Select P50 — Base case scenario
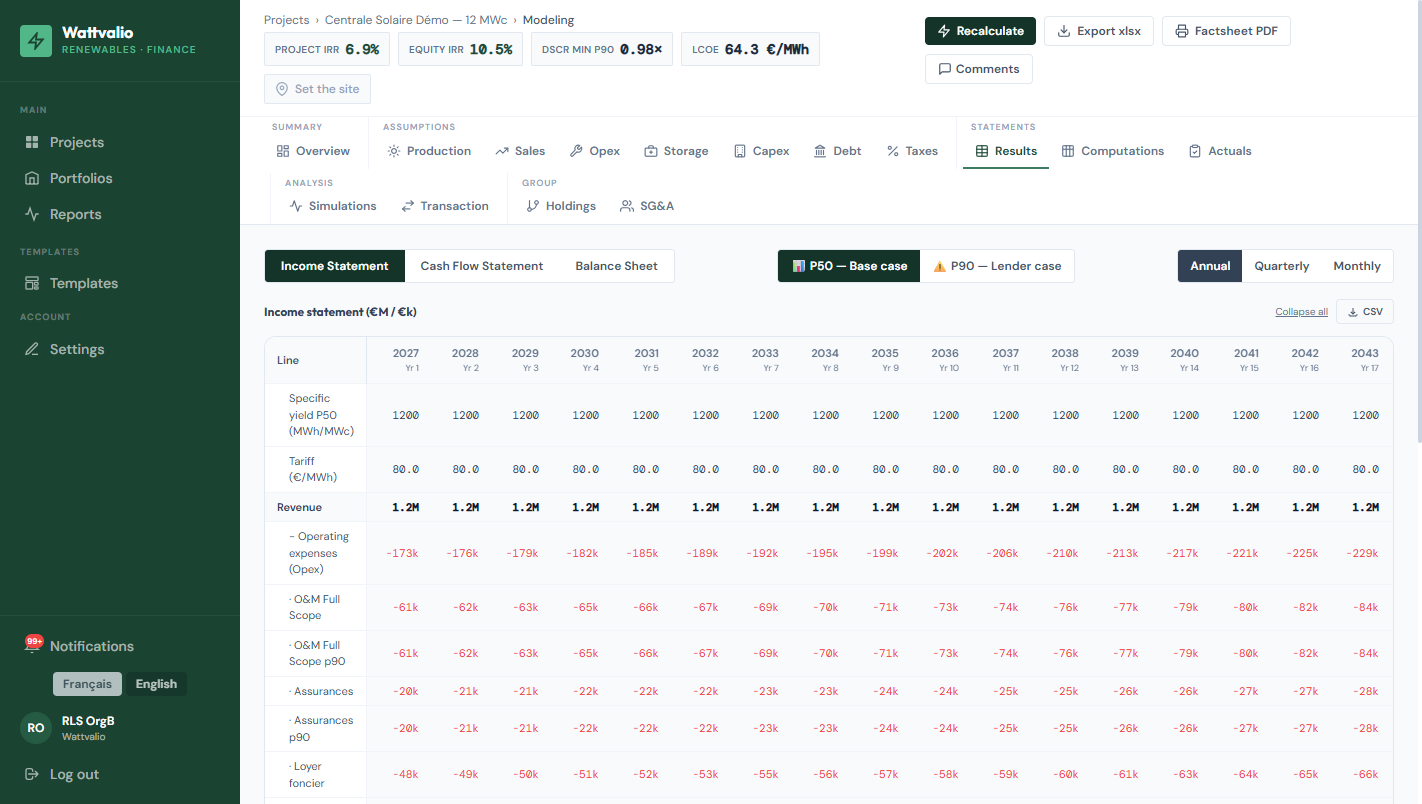The width and height of the screenshot is (1422, 804). pos(849,266)
